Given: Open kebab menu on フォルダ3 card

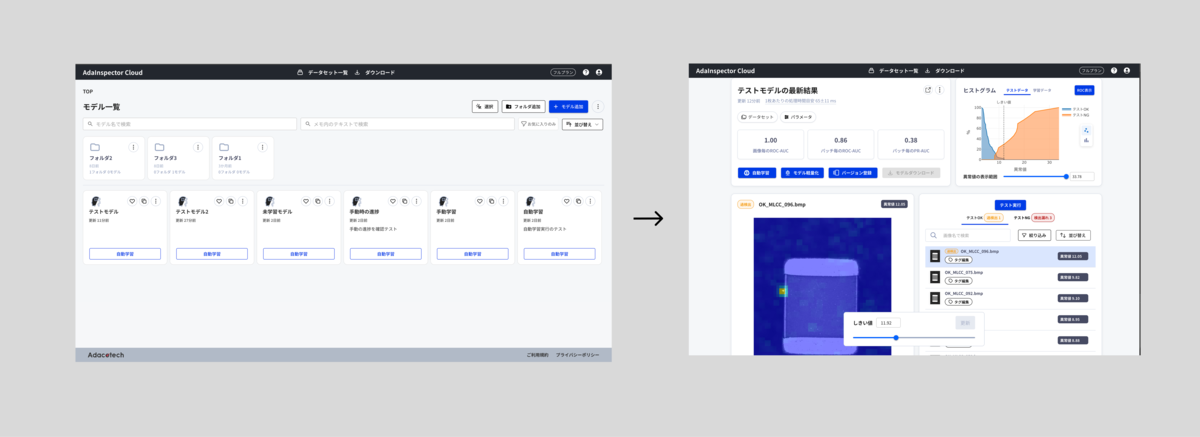Looking at the screenshot, I should coord(198,147).
